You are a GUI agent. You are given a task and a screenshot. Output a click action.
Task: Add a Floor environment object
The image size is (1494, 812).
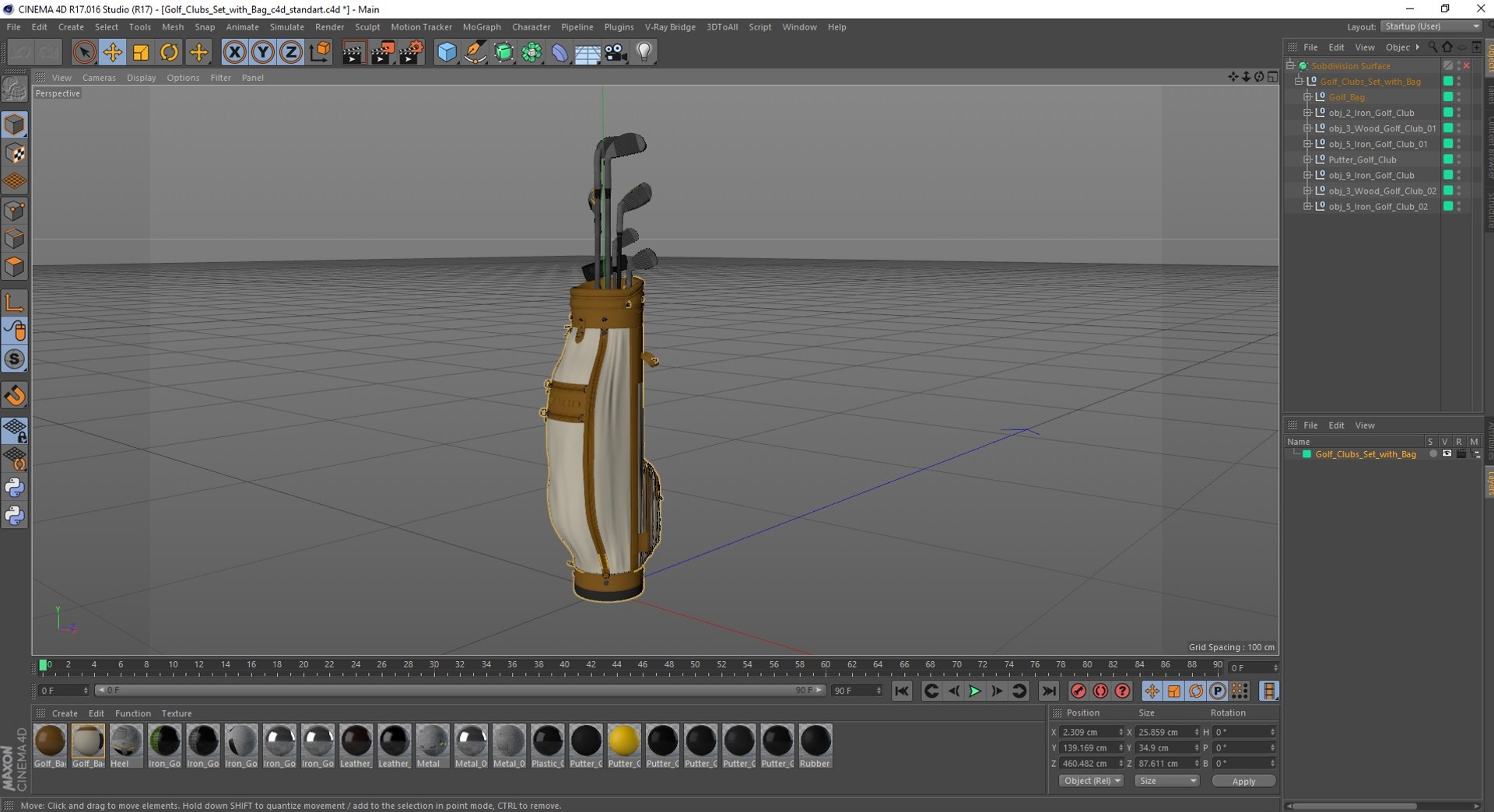click(587, 52)
